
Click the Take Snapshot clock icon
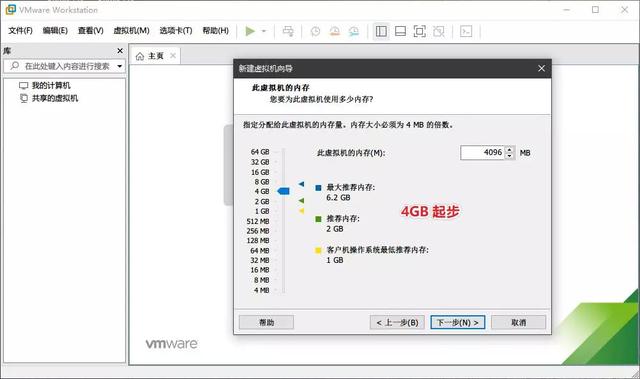pyautogui.click(x=315, y=31)
